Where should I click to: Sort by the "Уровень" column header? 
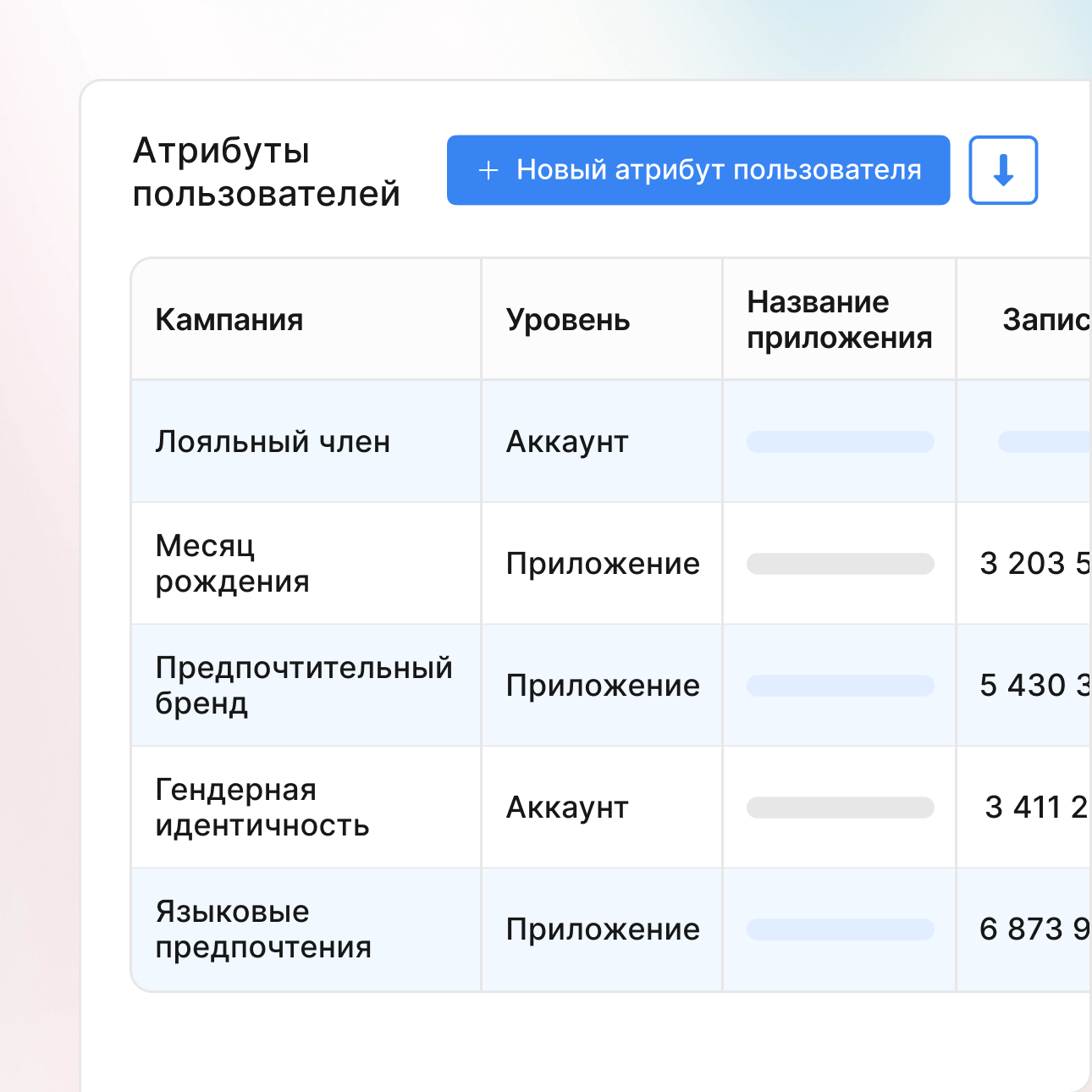568,320
